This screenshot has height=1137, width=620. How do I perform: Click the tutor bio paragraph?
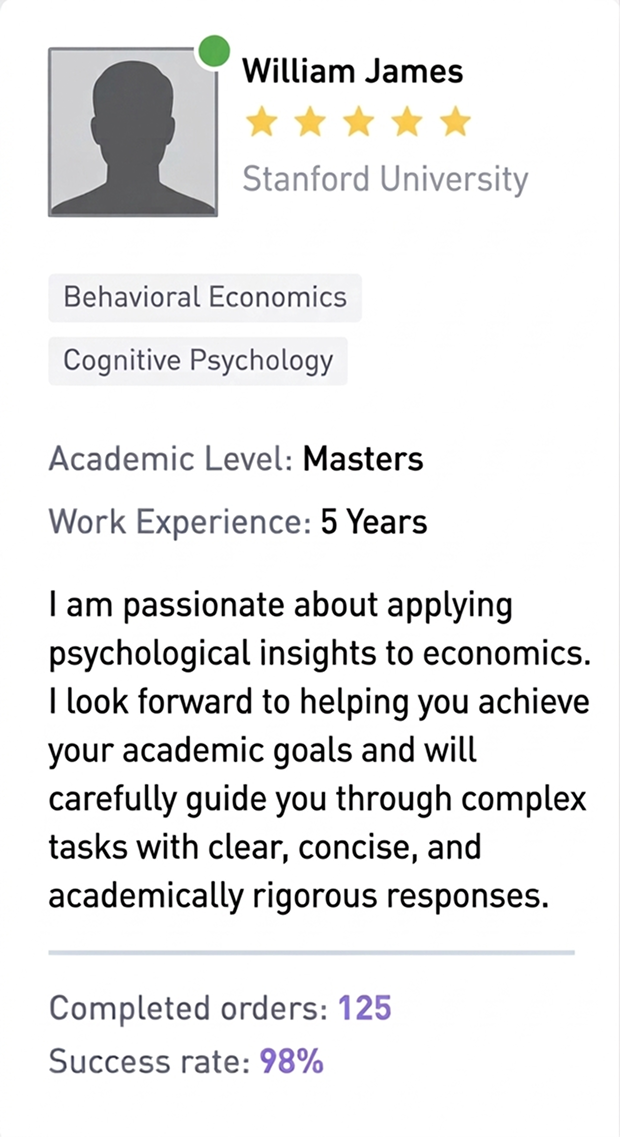click(x=318, y=750)
